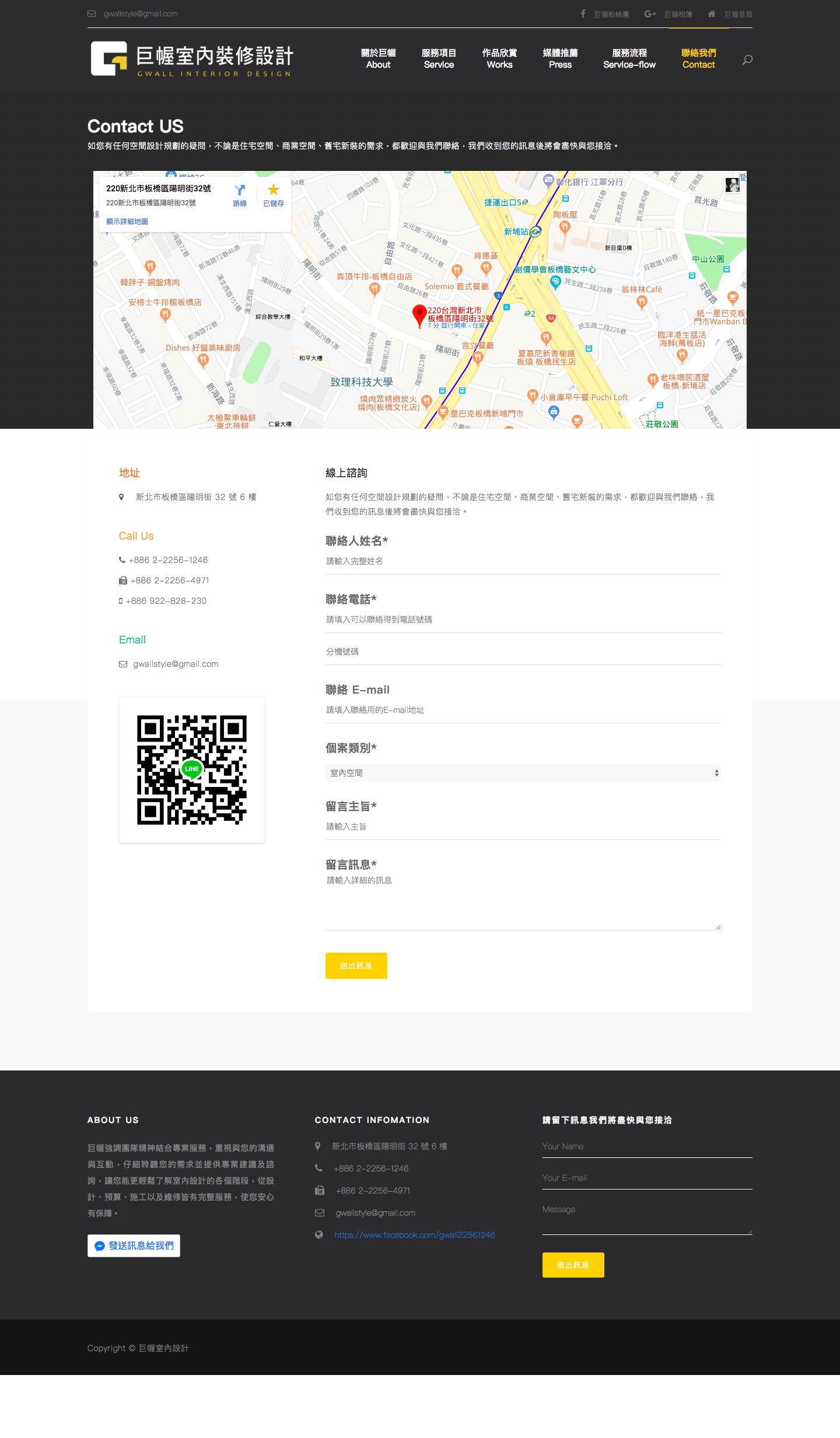Open the About menu item
Image resolution: width=840 pixels, height=1438 pixels.
(x=378, y=59)
